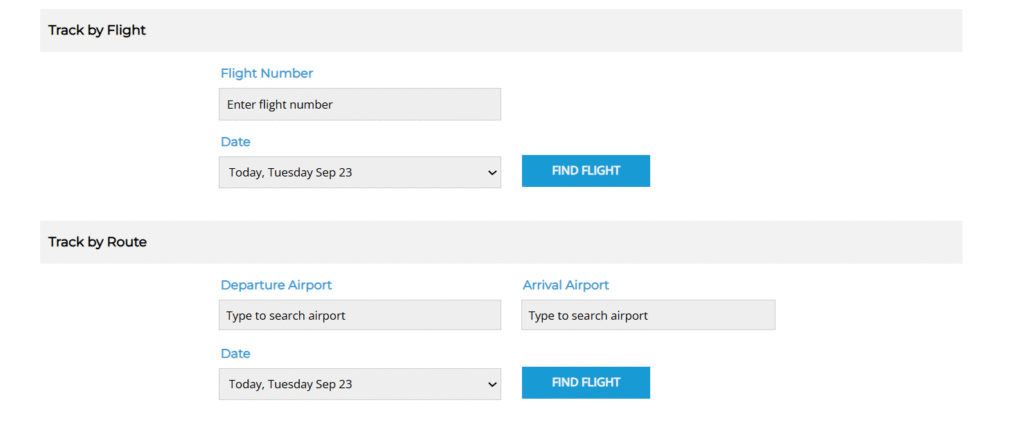Open the Date dropdown under Track by Flight
The width and height of the screenshot is (1024, 436).
coord(359,172)
